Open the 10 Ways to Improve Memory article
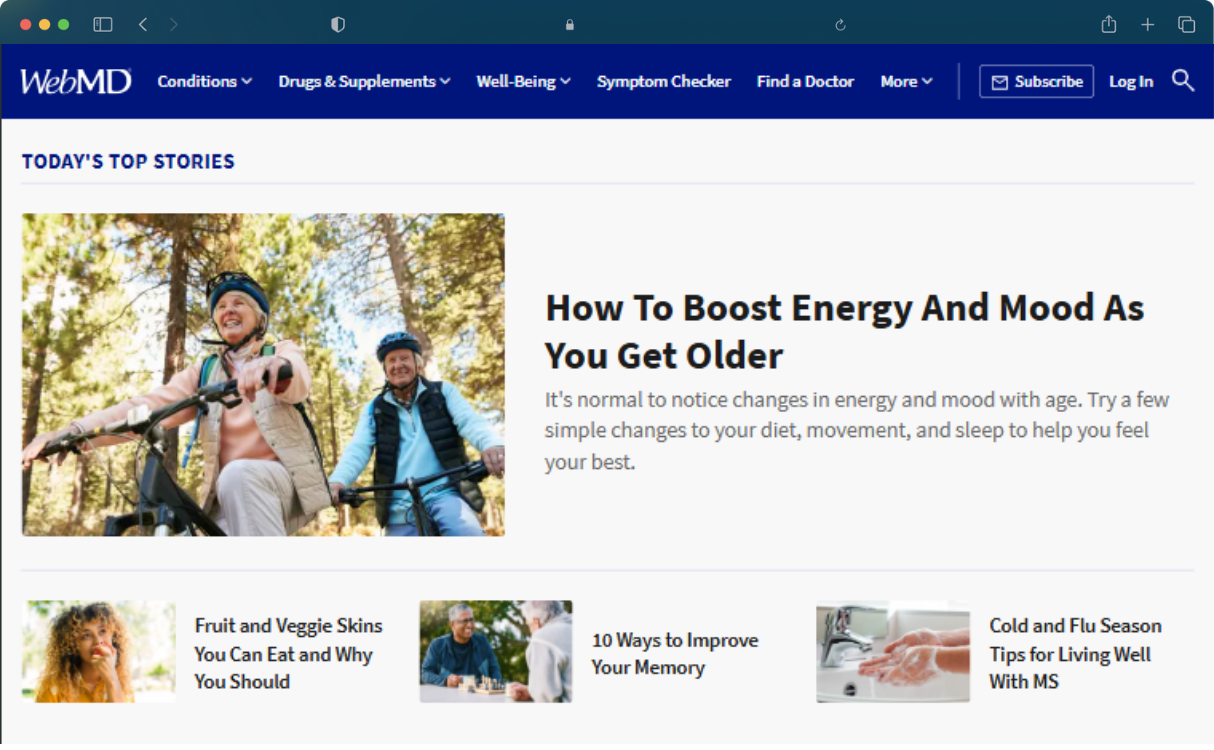Viewport: 1214px width, 750px height. (675, 653)
